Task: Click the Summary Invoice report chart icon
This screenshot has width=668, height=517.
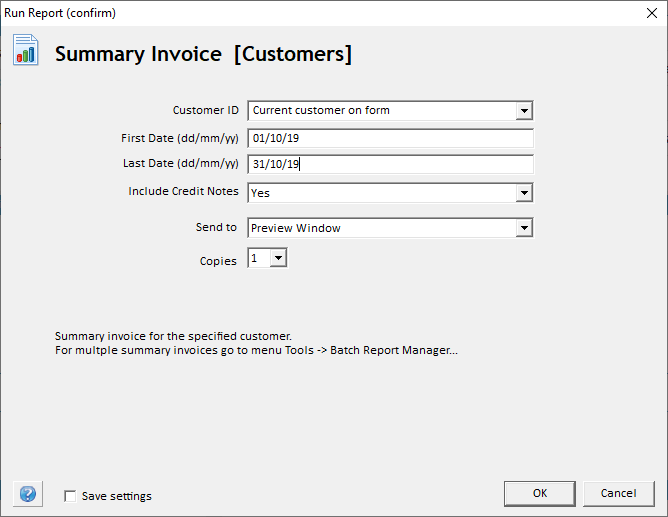Action: 26,51
